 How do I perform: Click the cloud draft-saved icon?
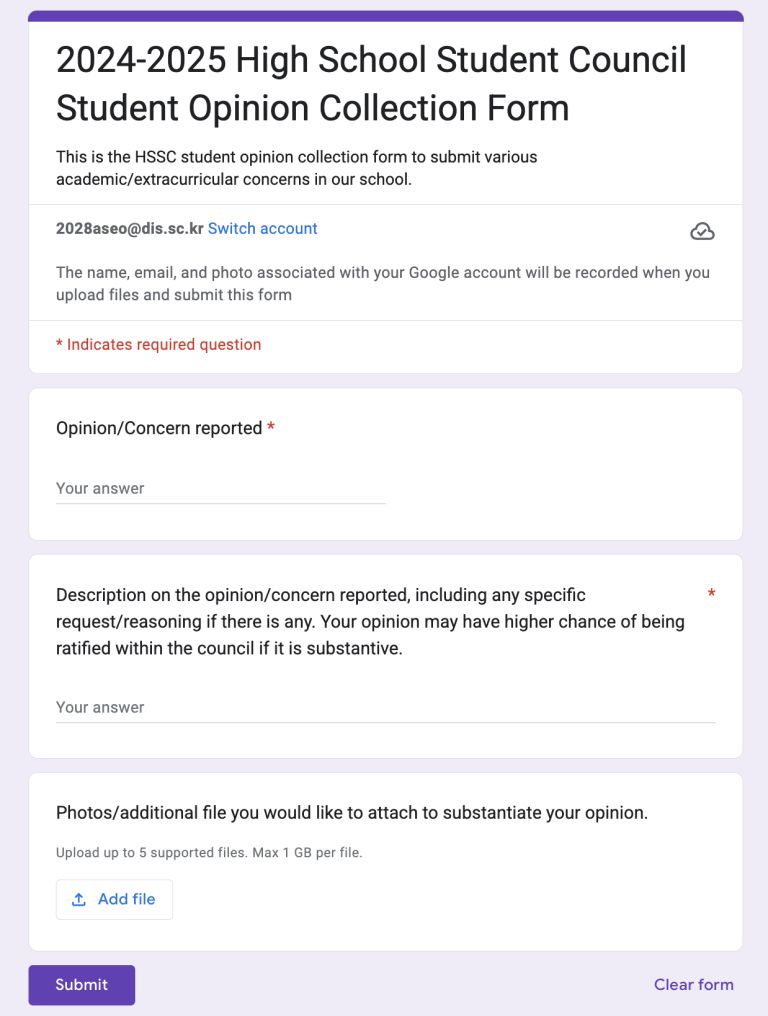coord(702,231)
